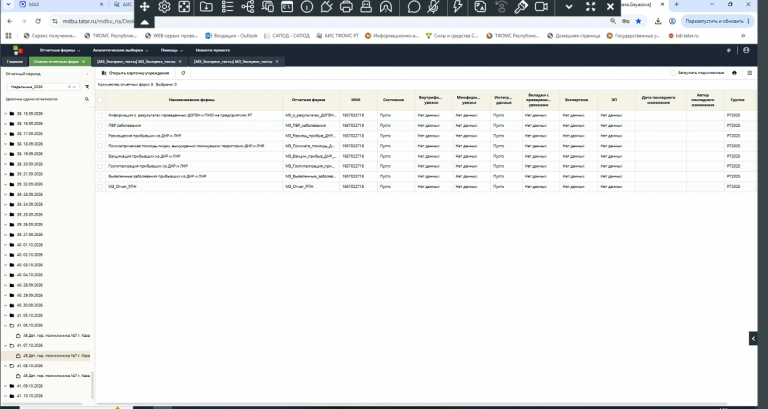Click the settings gear in remote session toolbar

164,7
